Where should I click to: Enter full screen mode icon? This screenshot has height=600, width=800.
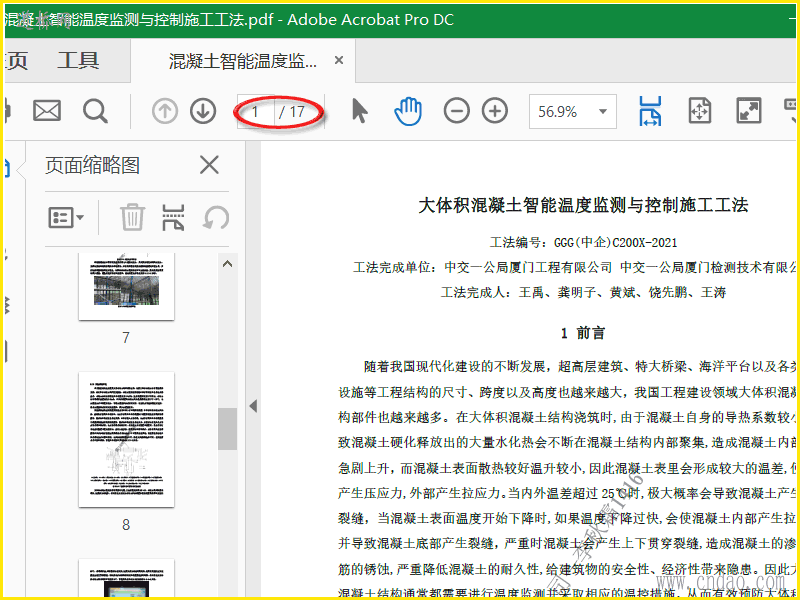point(748,111)
